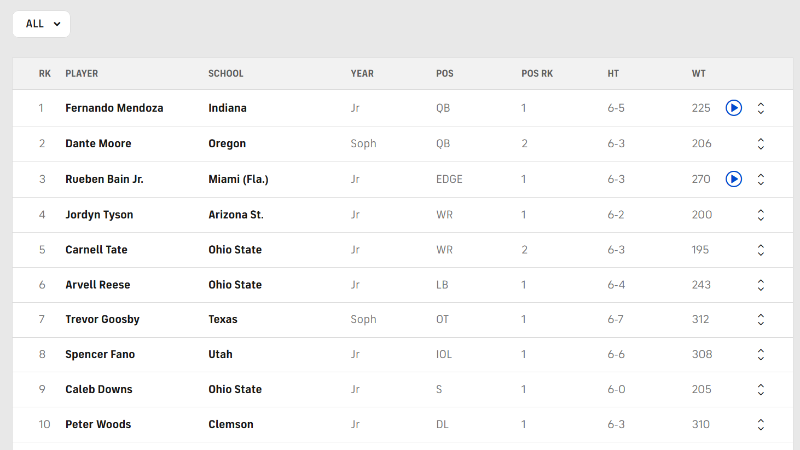Open Caleb Downs's player name link
Screen dimensions: 800x450
tap(99, 390)
